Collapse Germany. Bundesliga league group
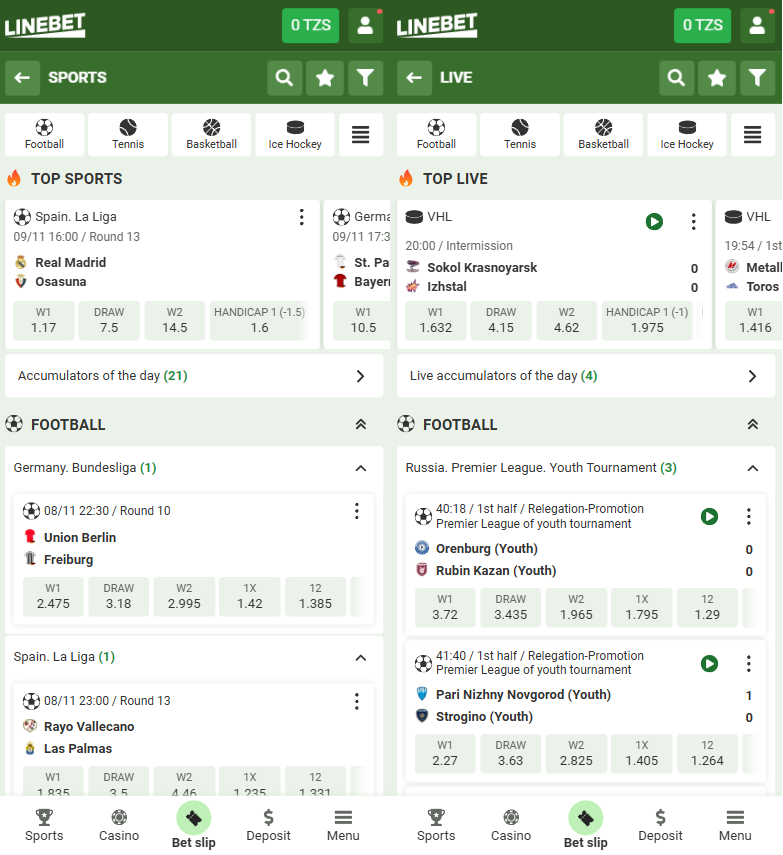Image resolution: width=783 pixels, height=855 pixels. 361,468
